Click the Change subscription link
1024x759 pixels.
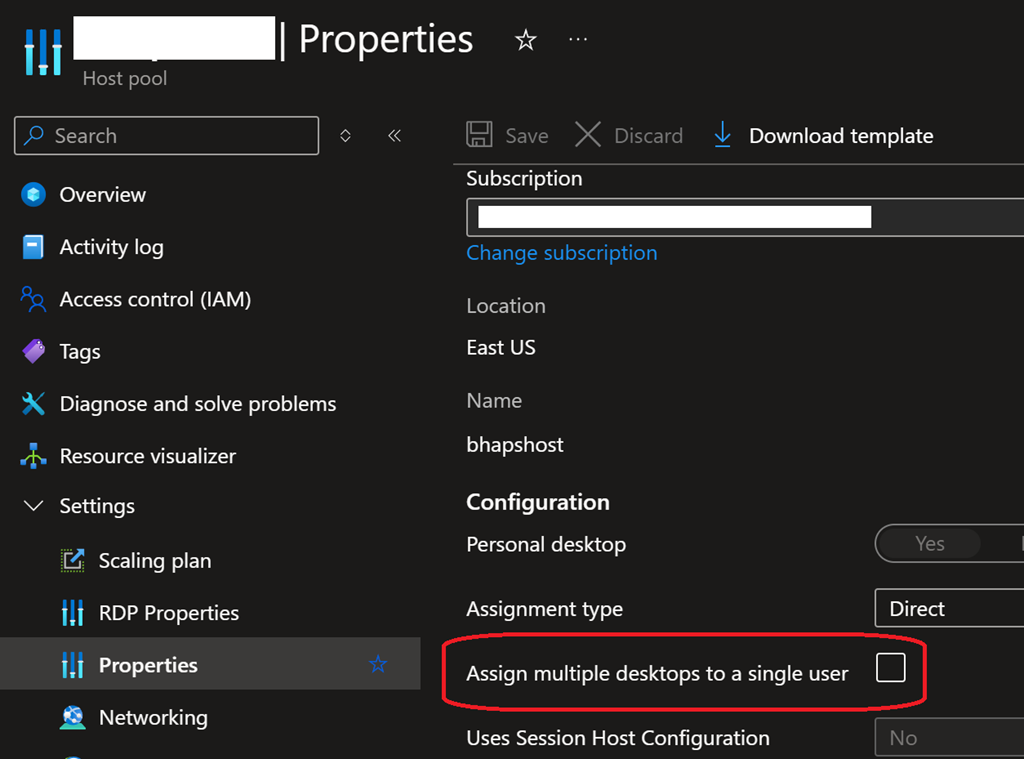coord(561,252)
